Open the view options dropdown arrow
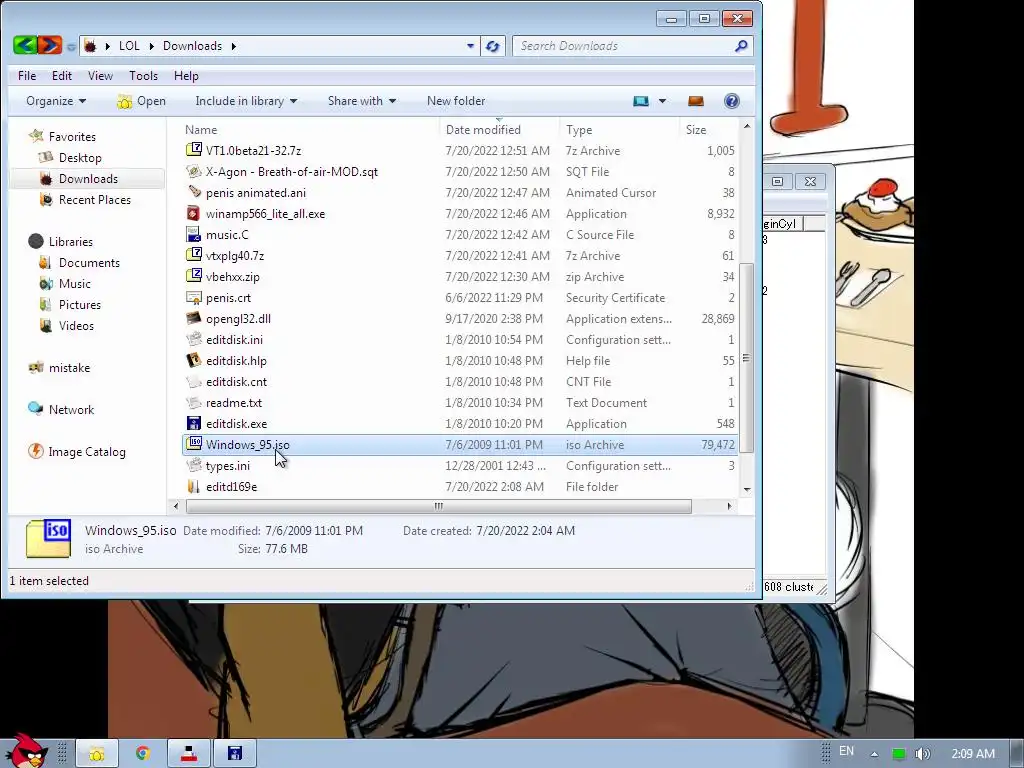Screen dimensions: 1024x768 (662, 101)
